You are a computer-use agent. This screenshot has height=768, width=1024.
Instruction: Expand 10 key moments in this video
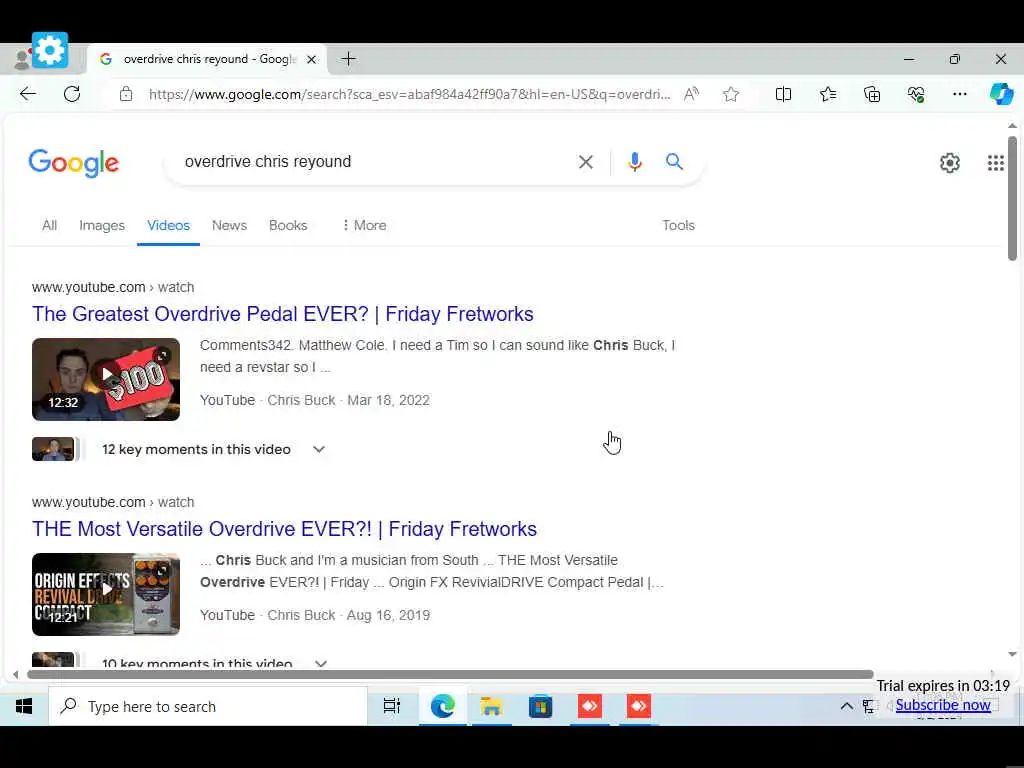coord(321,663)
